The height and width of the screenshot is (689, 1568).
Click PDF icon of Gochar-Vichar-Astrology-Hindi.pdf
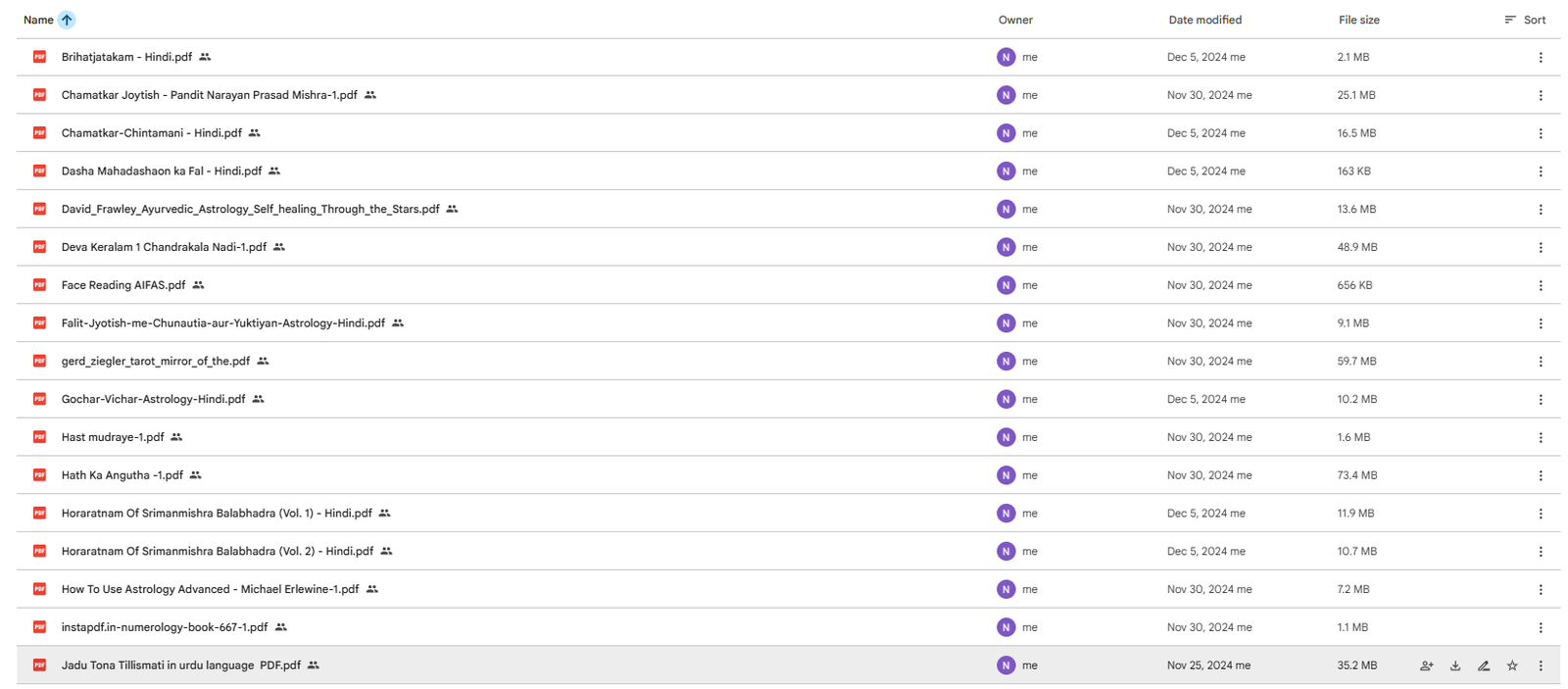pos(39,399)
